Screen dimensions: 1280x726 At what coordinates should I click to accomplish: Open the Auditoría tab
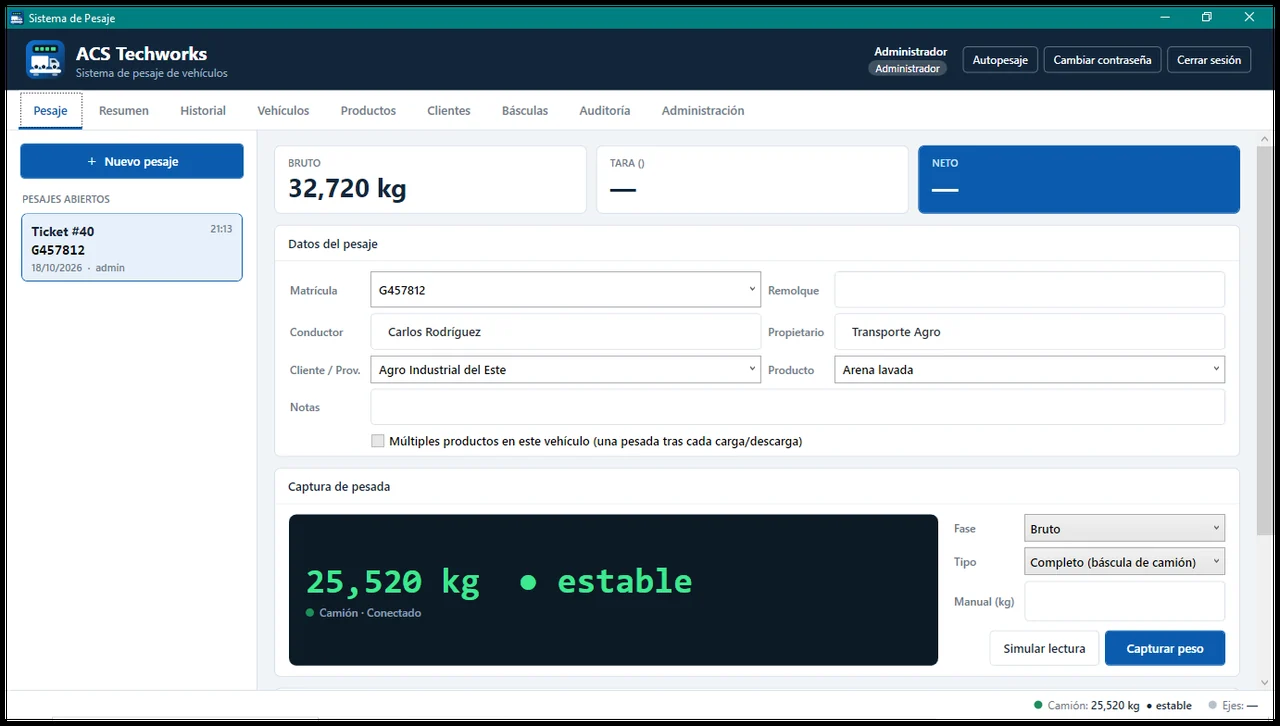coord(605,111)
